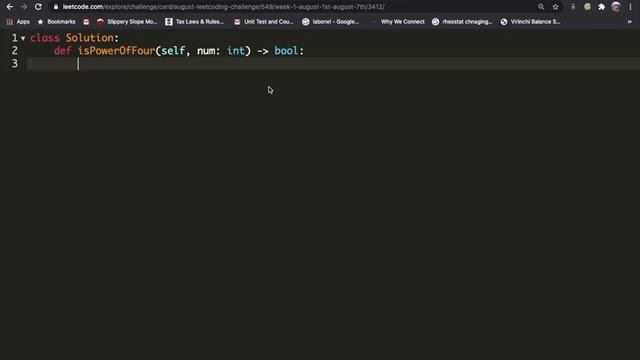Screen dimensions: 640x360
Task: Show the hidden bookmarks overflow chevron
Action: click(x=629, y=22)
